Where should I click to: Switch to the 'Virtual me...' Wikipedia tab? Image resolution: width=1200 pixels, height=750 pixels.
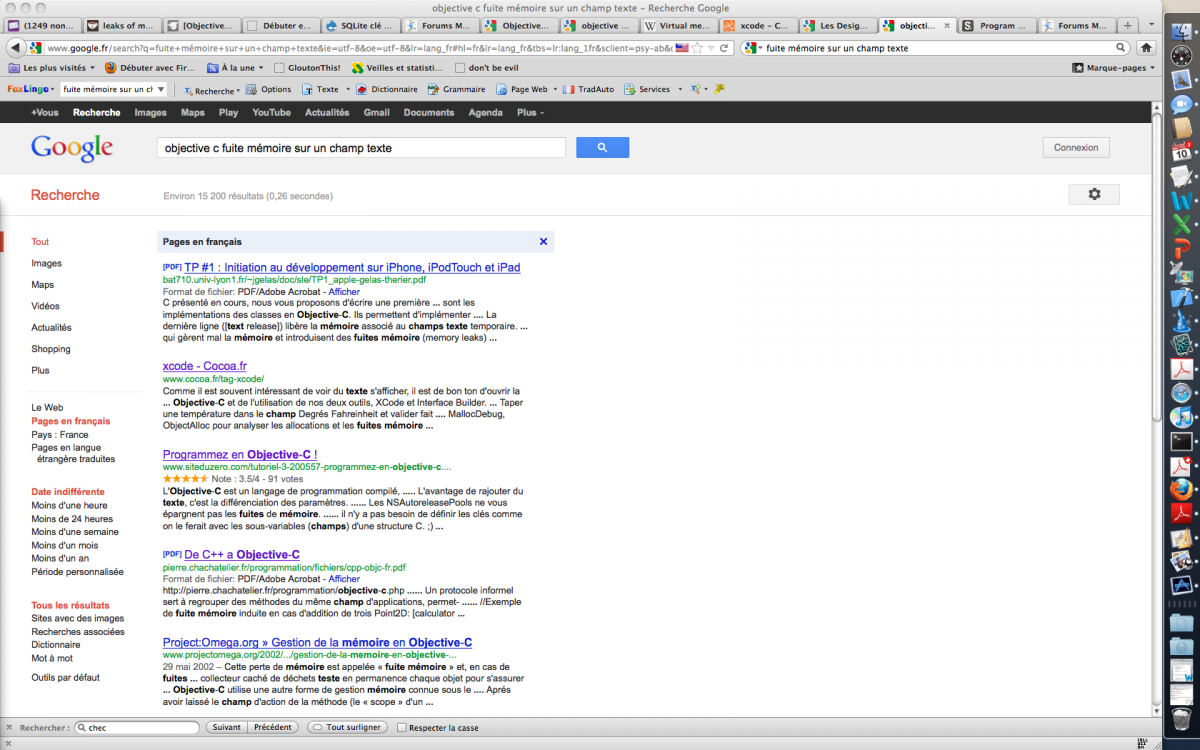679,25
